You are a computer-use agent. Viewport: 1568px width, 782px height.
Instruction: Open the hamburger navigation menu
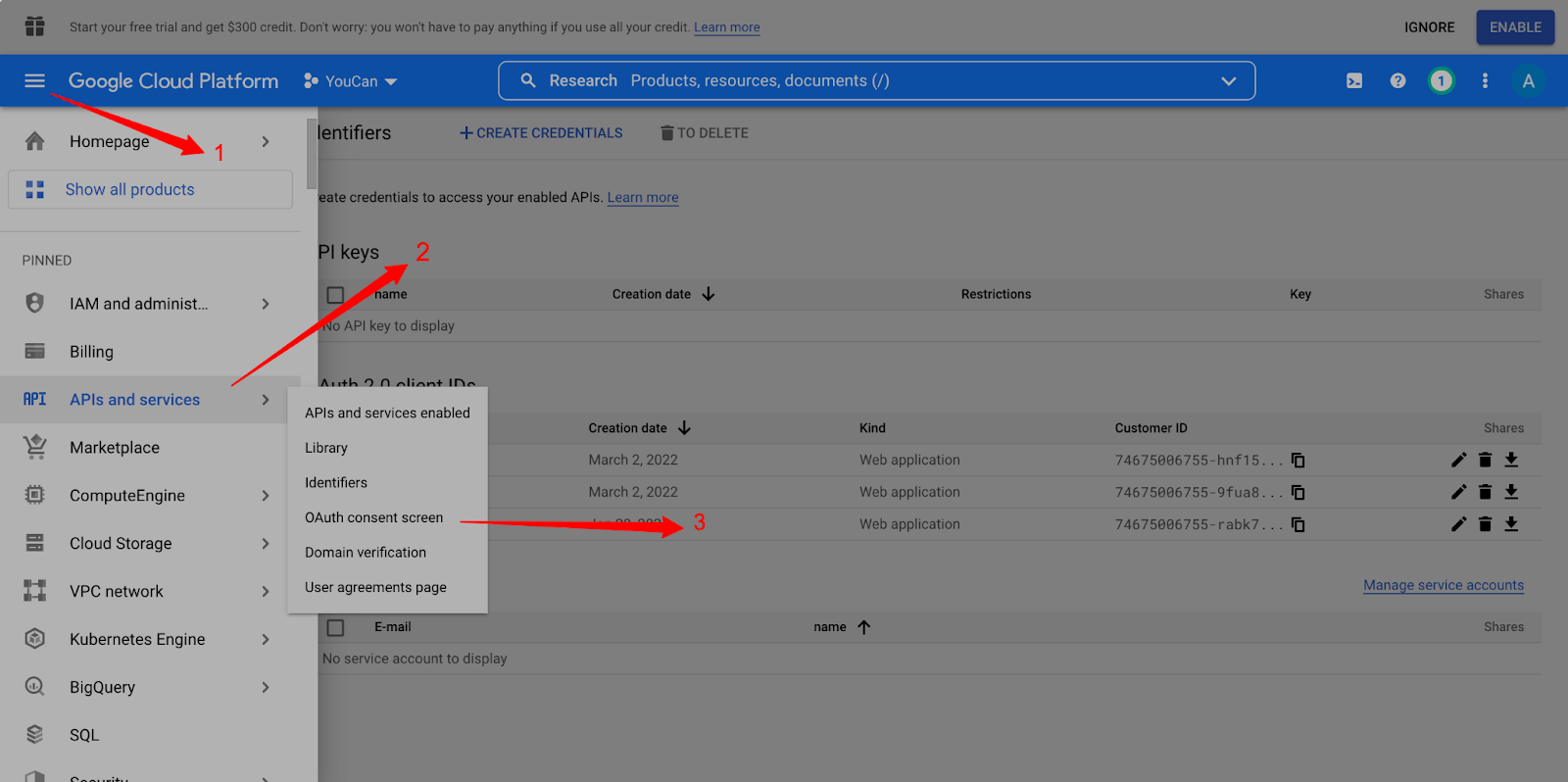click(x=34, y=81)
